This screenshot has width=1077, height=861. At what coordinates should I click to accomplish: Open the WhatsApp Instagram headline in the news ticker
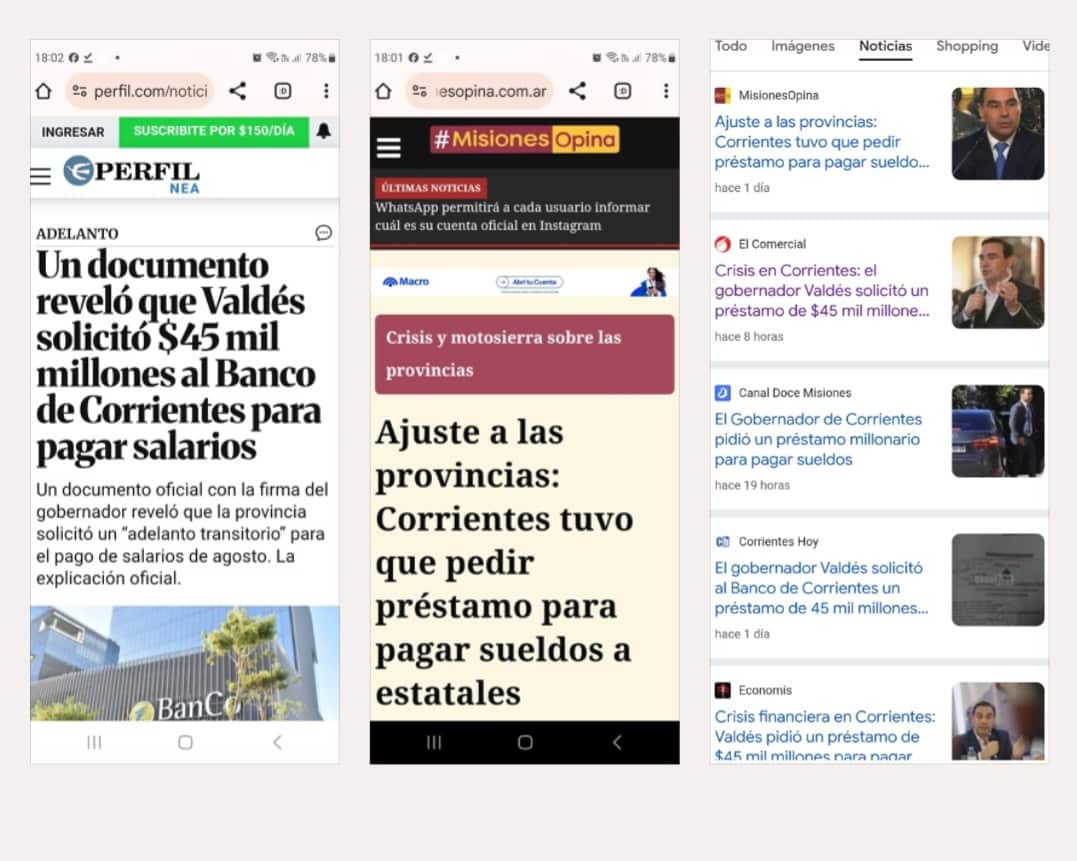click(512, 216)
